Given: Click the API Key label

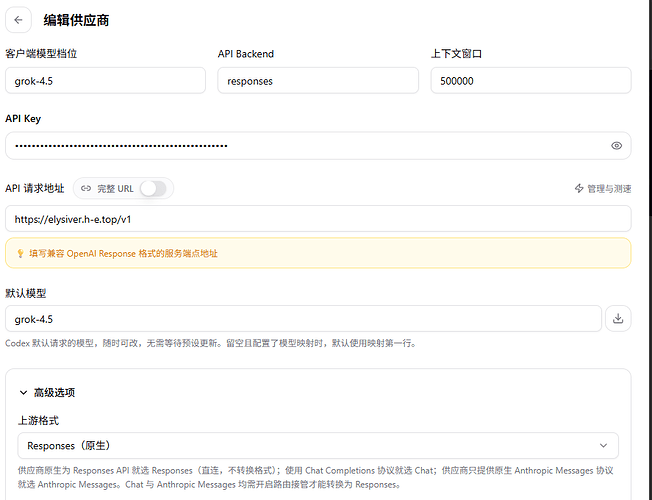Looking at the screenshot, I should (23, 119).
